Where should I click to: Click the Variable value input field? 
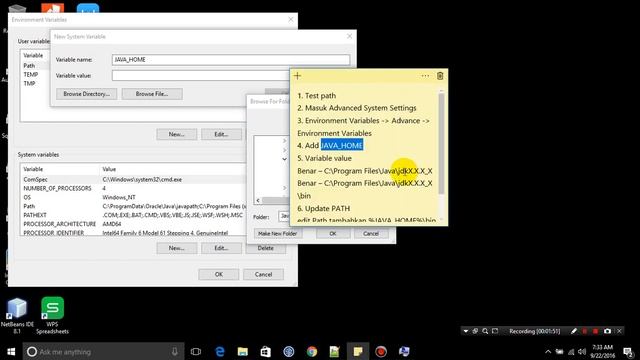pos(200,76)
